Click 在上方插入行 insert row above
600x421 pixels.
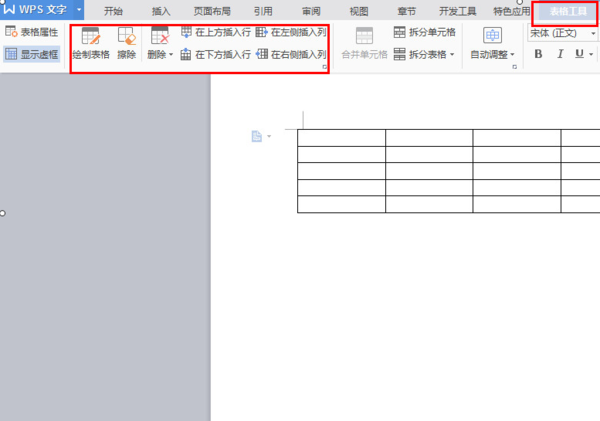(x=216, y=32)
